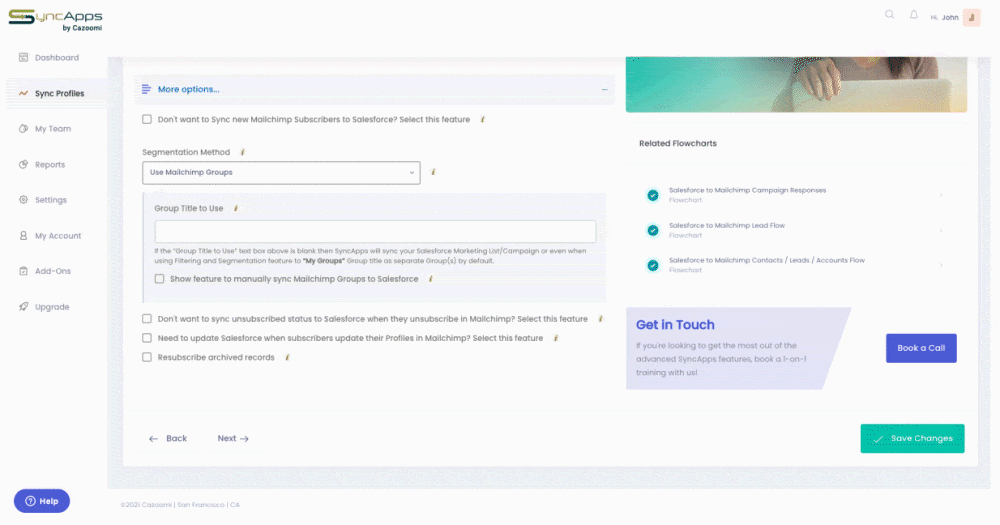This screenshot has height=525, width=1000.
Task: Check Show feature to manually sync Groups
Action: [159, 279]
